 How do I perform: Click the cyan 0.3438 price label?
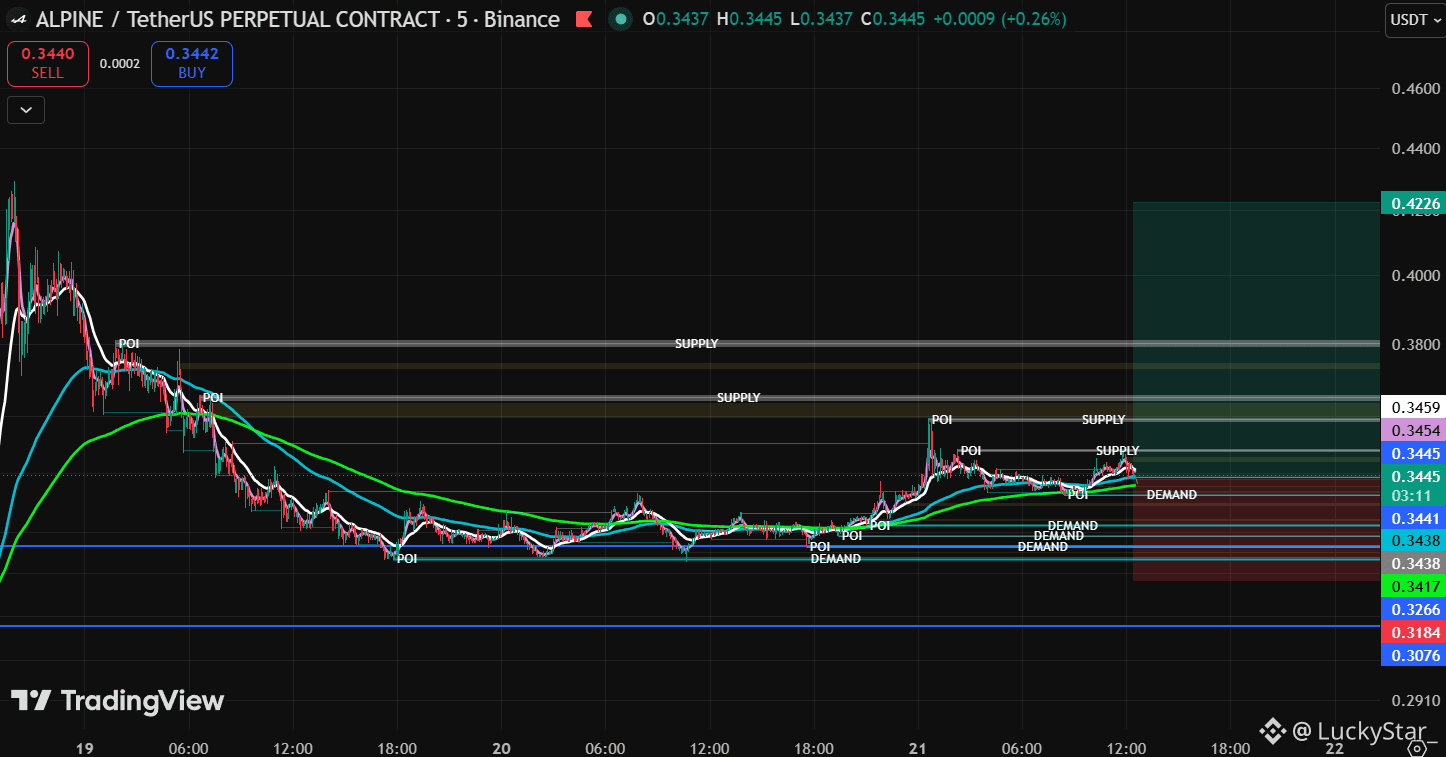(1412, 540)
